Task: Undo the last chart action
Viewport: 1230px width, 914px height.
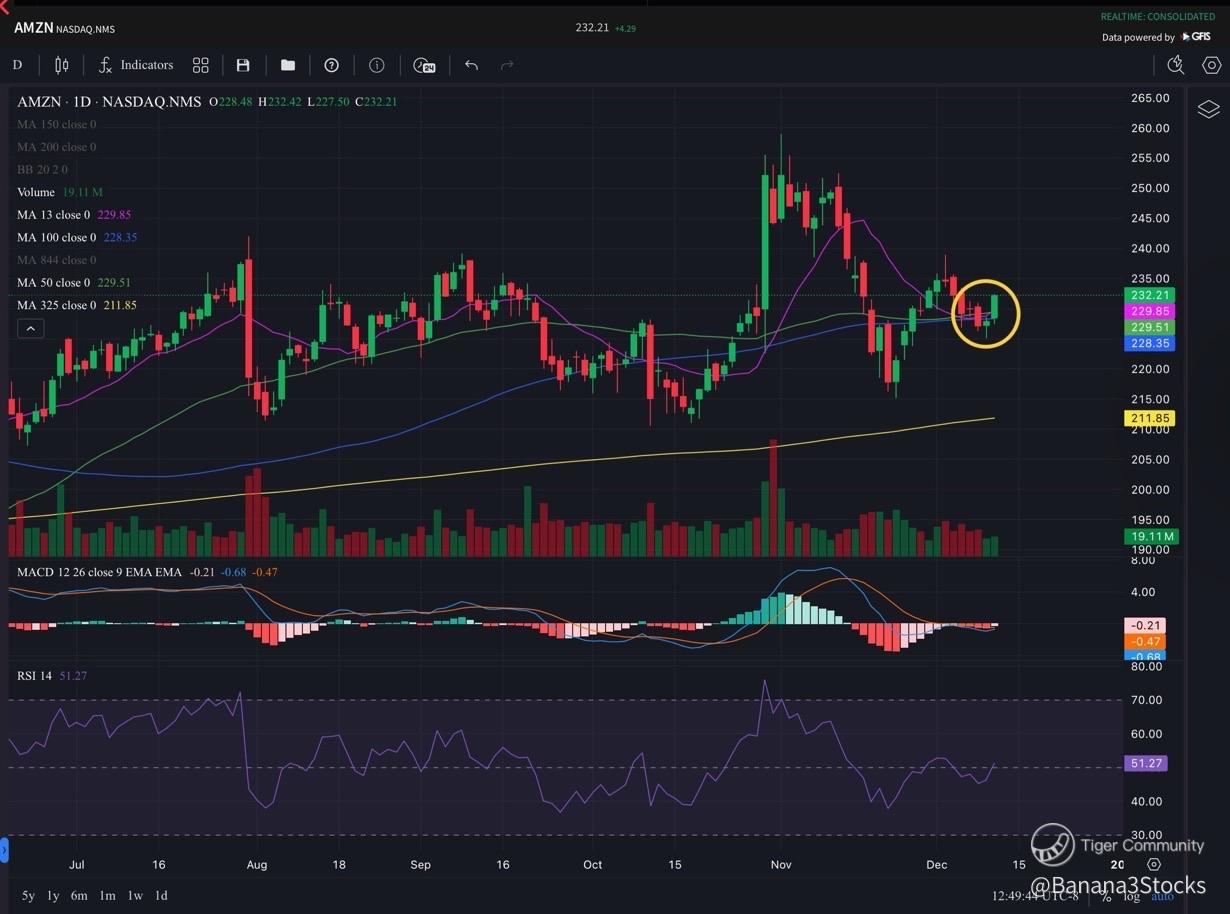Action: tap(471, 65)
